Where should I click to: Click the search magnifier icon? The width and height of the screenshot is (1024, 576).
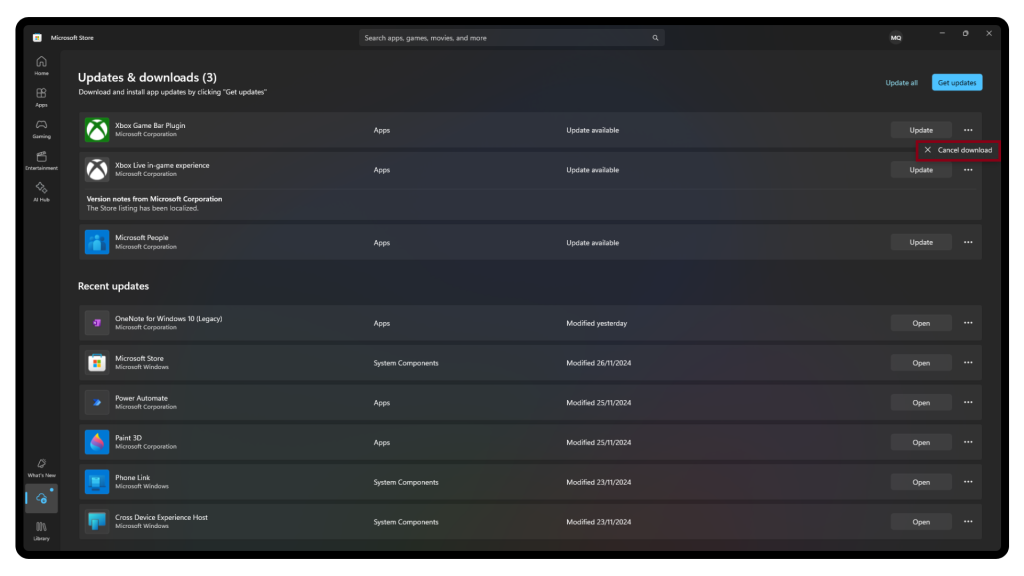coord(655,38)
